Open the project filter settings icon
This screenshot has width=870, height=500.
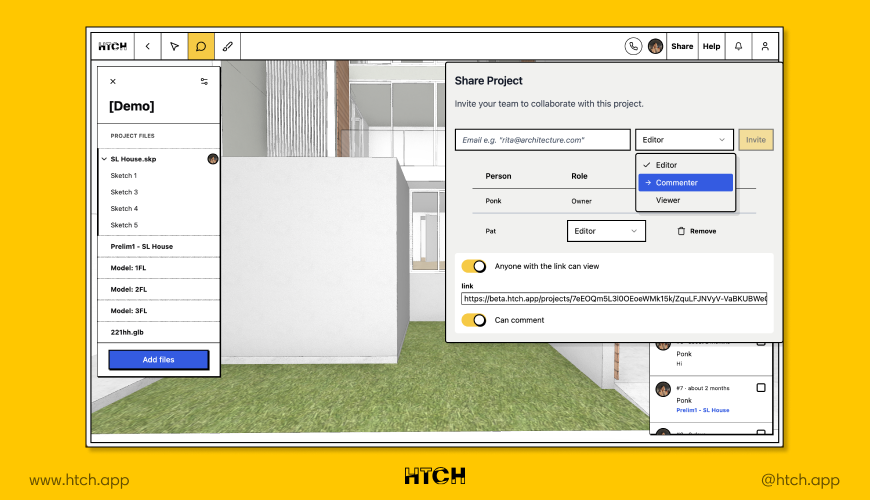click(204, 82)
